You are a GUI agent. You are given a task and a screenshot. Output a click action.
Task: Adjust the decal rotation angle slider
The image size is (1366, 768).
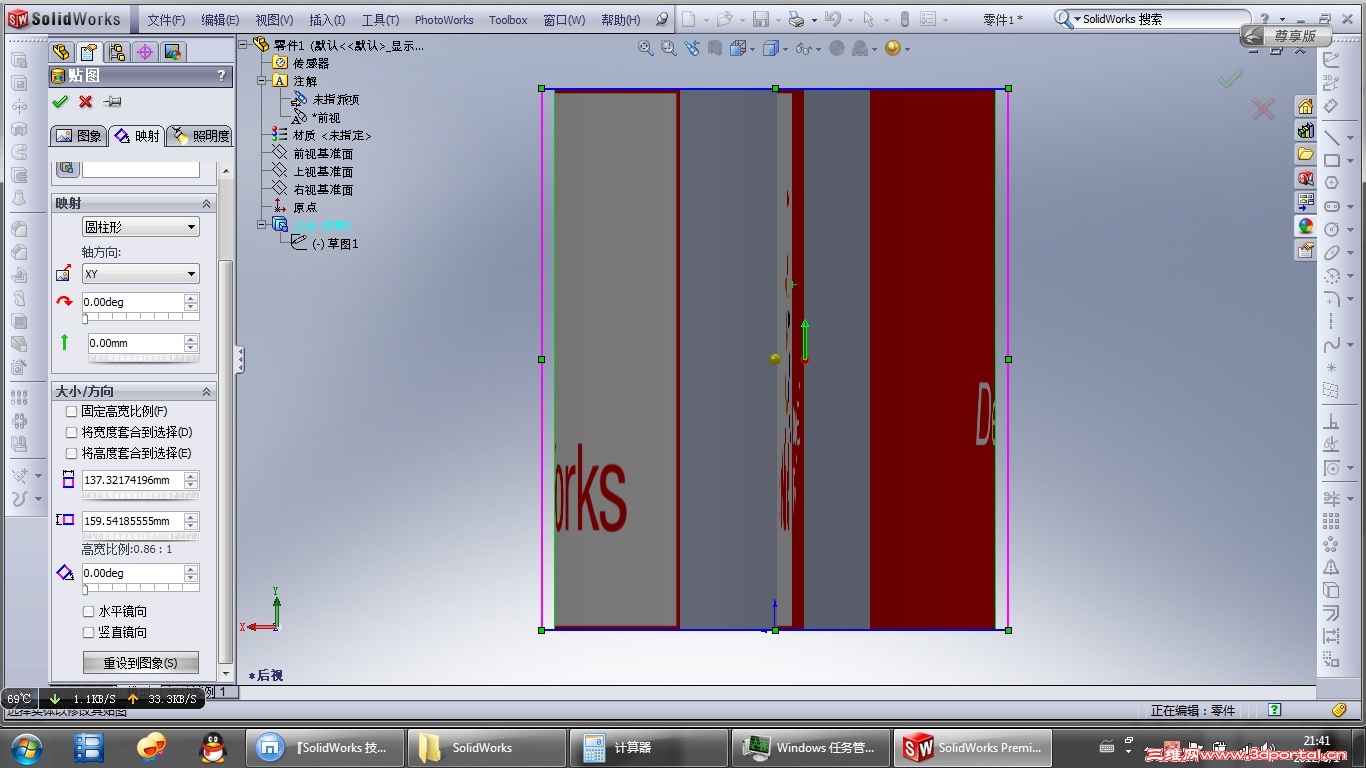click(x=140, y=590)
